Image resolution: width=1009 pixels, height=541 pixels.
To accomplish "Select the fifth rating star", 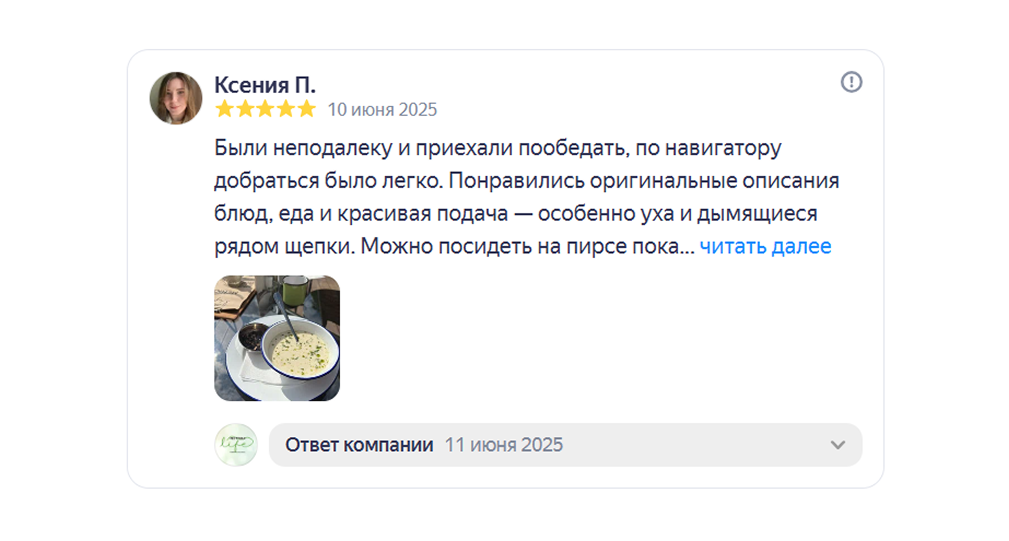I will (x=306, y=109).
